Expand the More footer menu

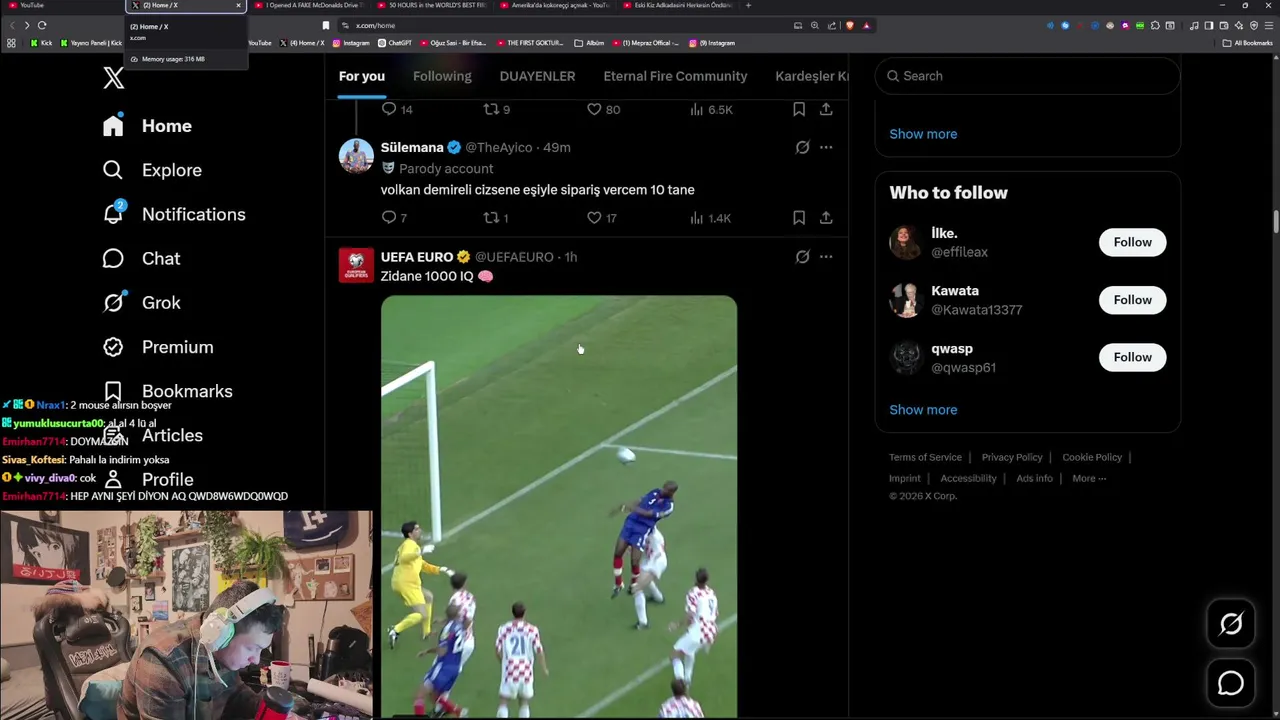point(1089,478)
